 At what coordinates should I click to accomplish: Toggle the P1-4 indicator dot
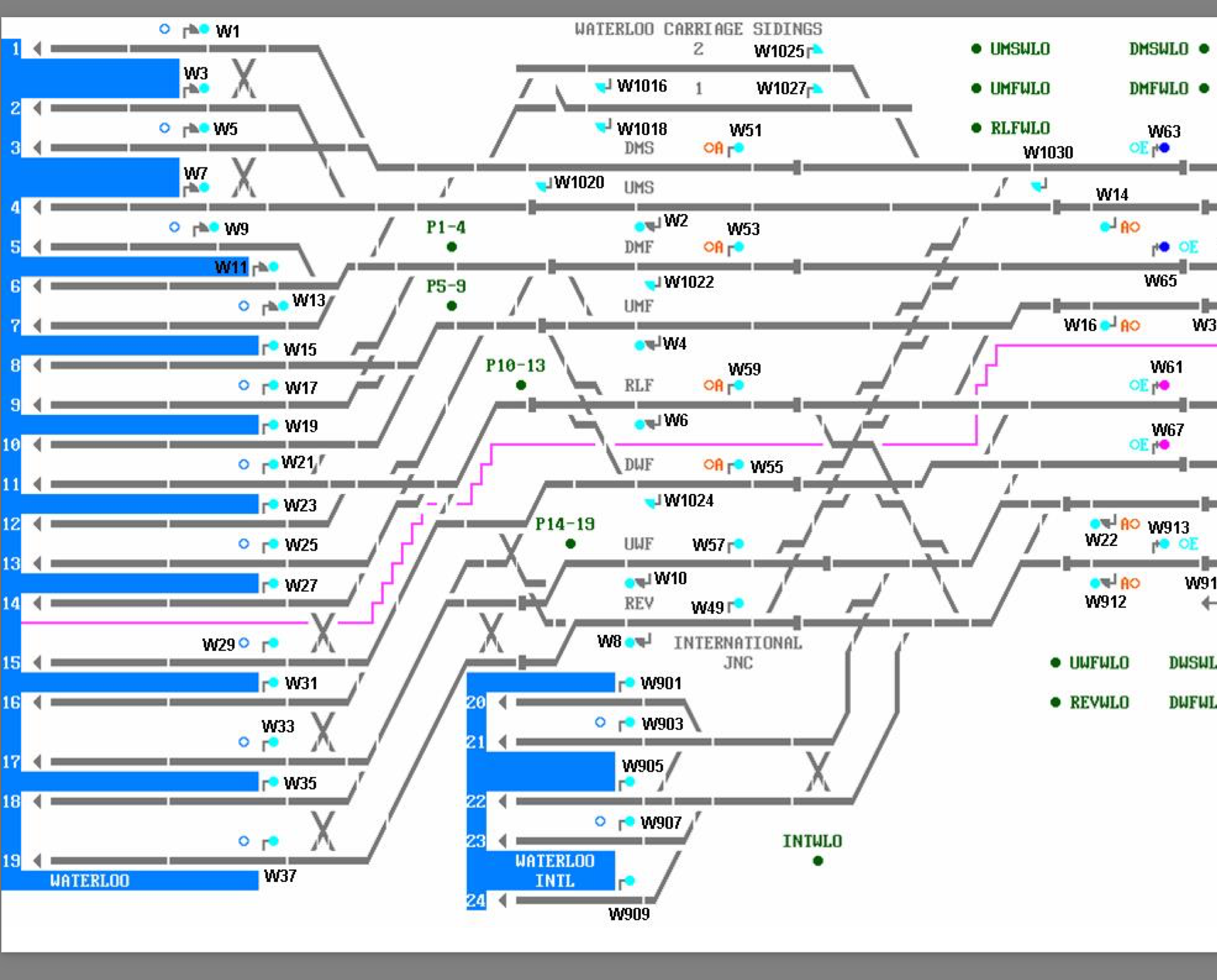coord(452,247)
